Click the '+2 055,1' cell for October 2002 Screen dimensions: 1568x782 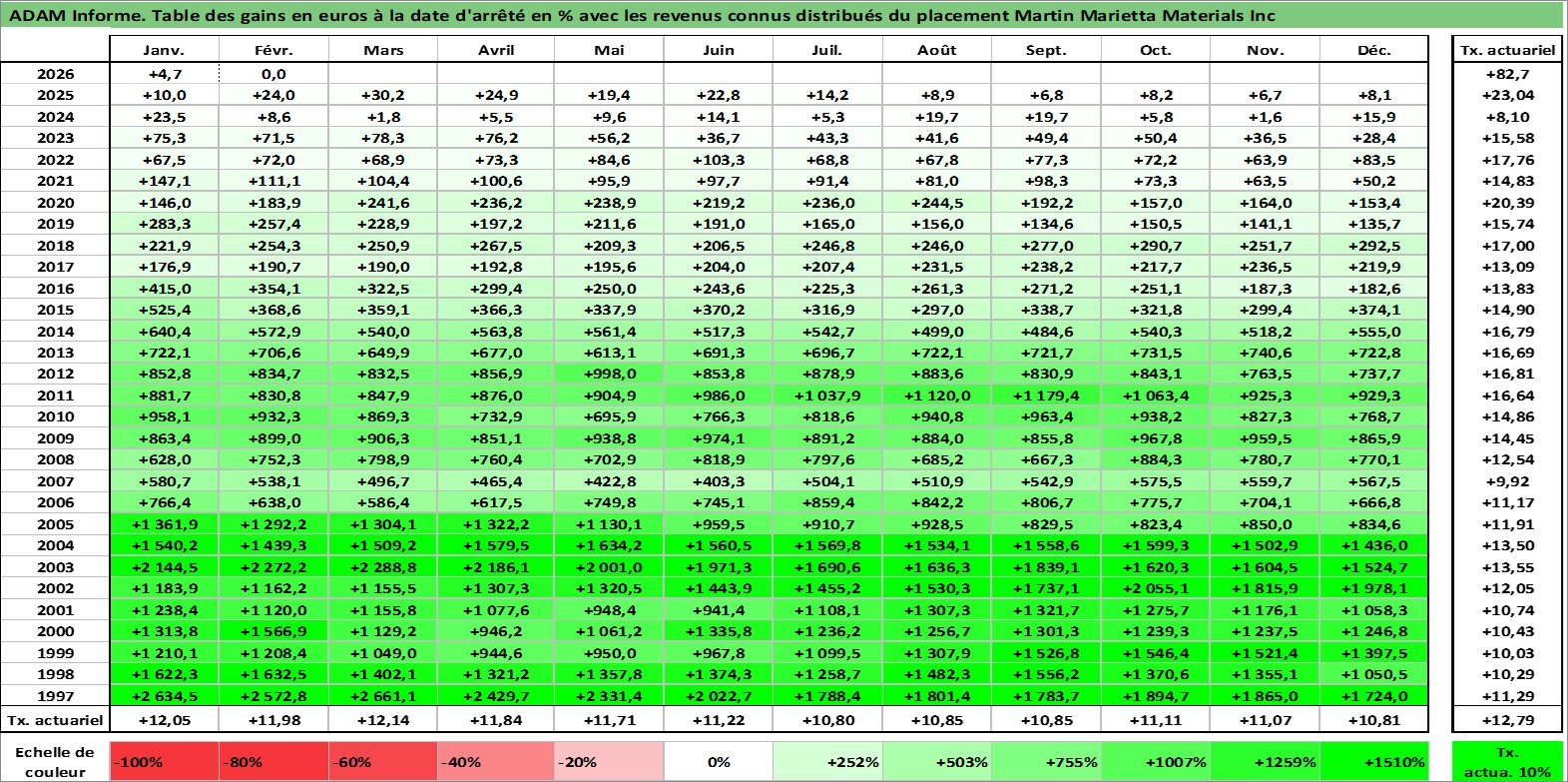tap(1156, 588)
